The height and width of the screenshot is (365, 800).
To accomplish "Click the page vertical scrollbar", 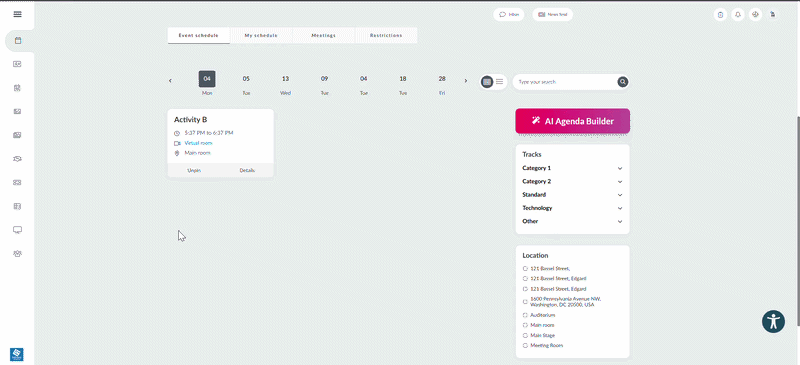I will [797, 222].
